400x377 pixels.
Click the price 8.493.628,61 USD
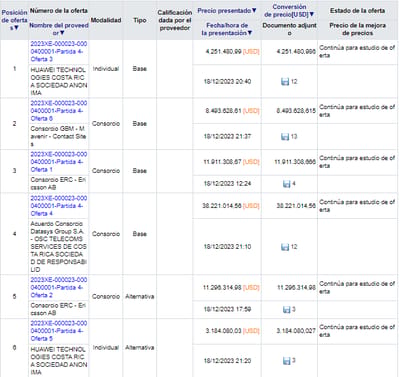232,111
